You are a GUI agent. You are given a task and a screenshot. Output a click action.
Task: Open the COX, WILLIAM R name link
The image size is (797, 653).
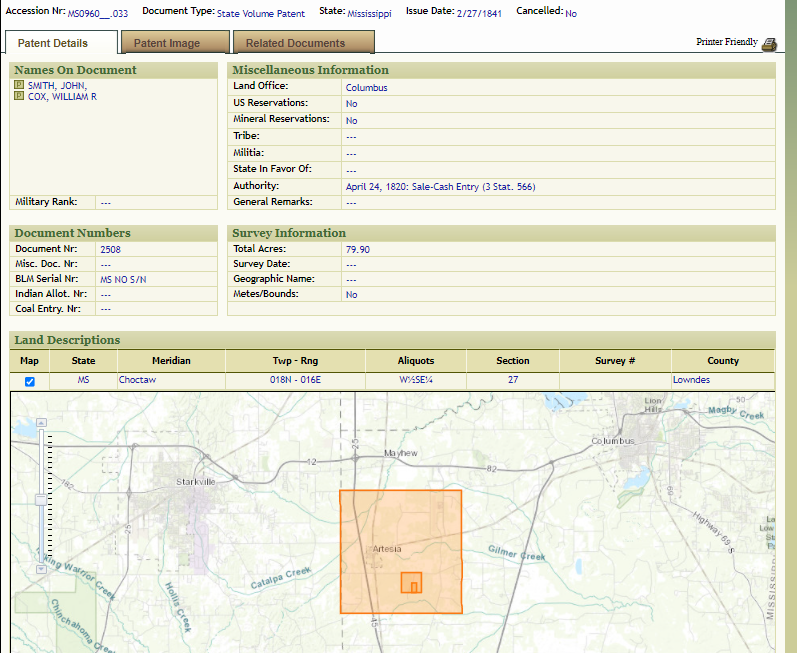[62, 97]
